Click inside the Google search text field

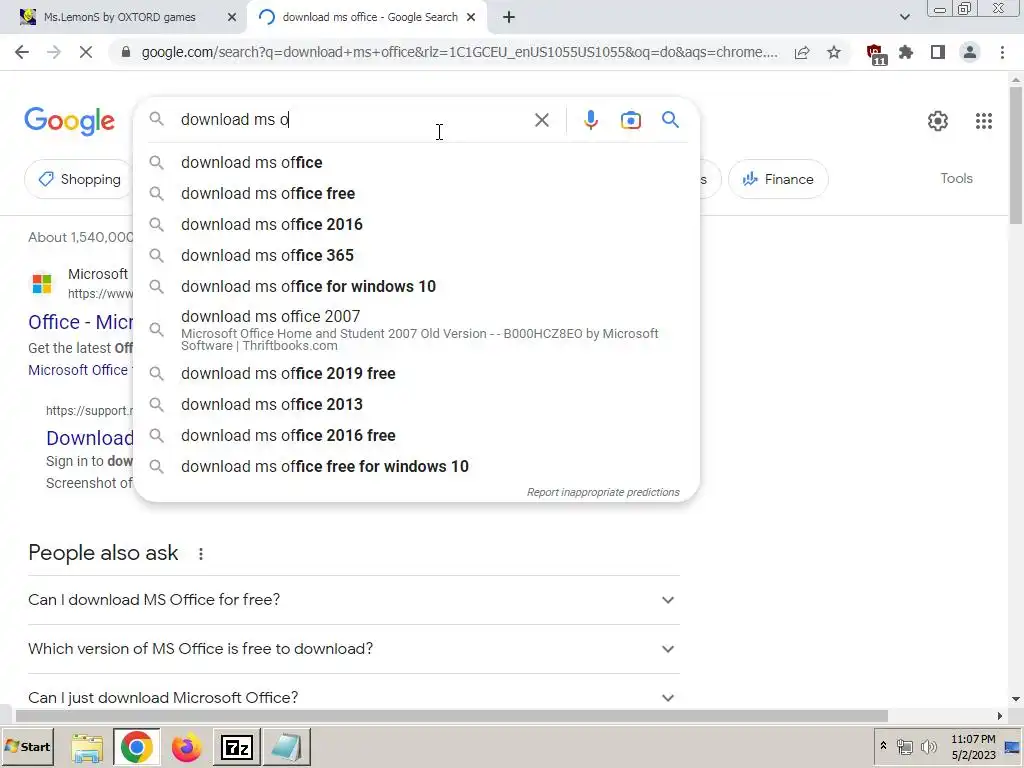tap(353, 120)
